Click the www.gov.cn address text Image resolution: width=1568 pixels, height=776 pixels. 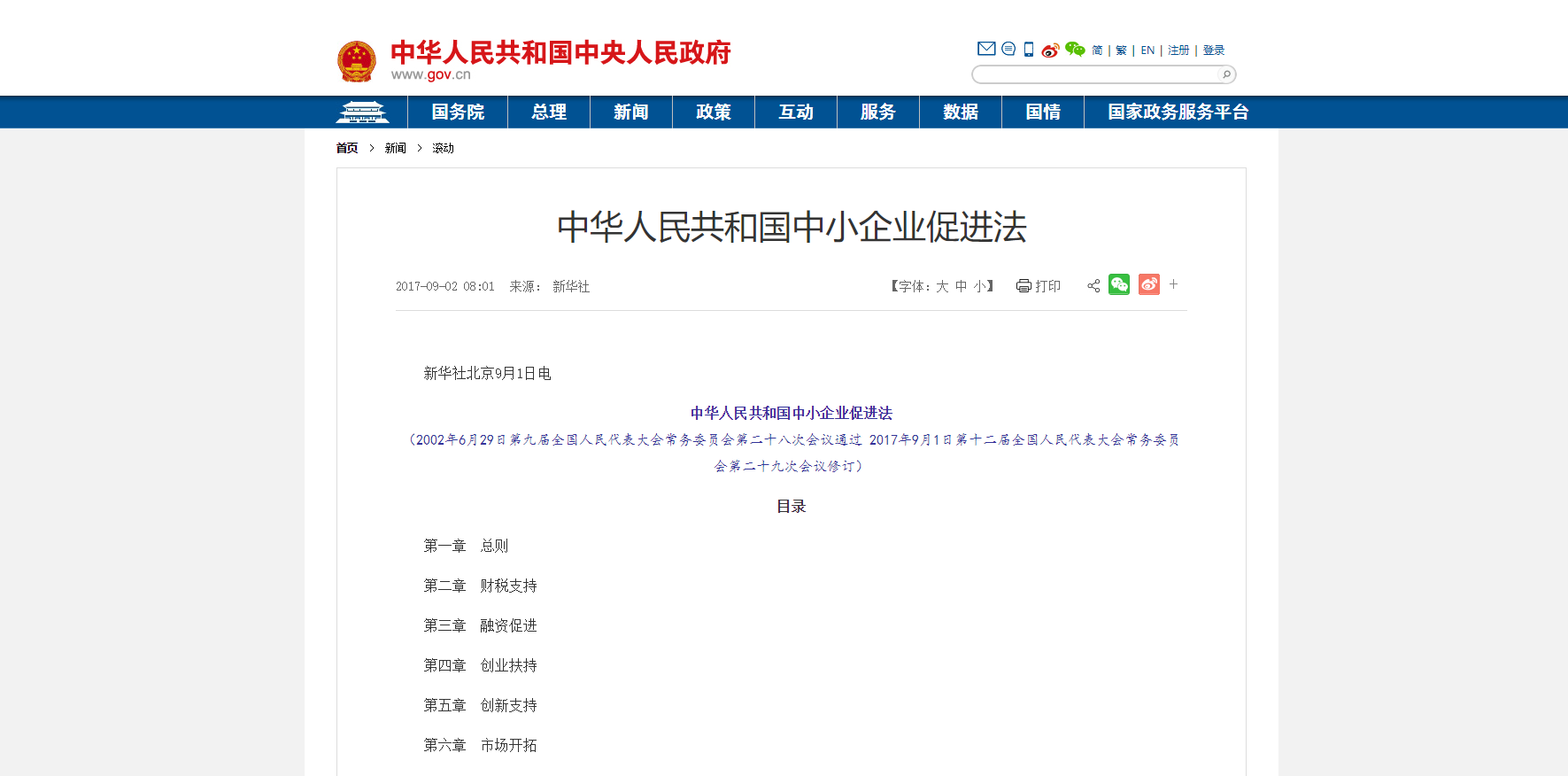[x=431, y=74]
